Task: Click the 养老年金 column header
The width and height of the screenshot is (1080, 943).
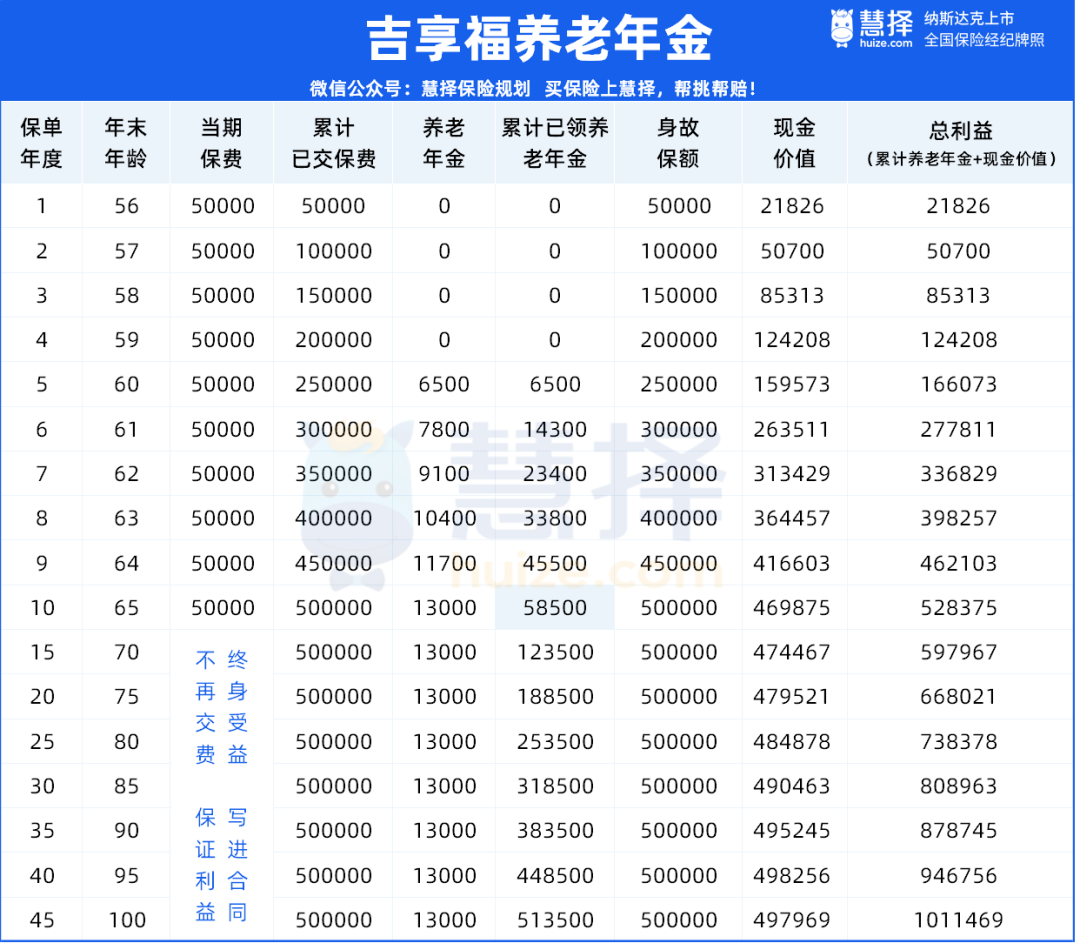Action: (443, 141)
